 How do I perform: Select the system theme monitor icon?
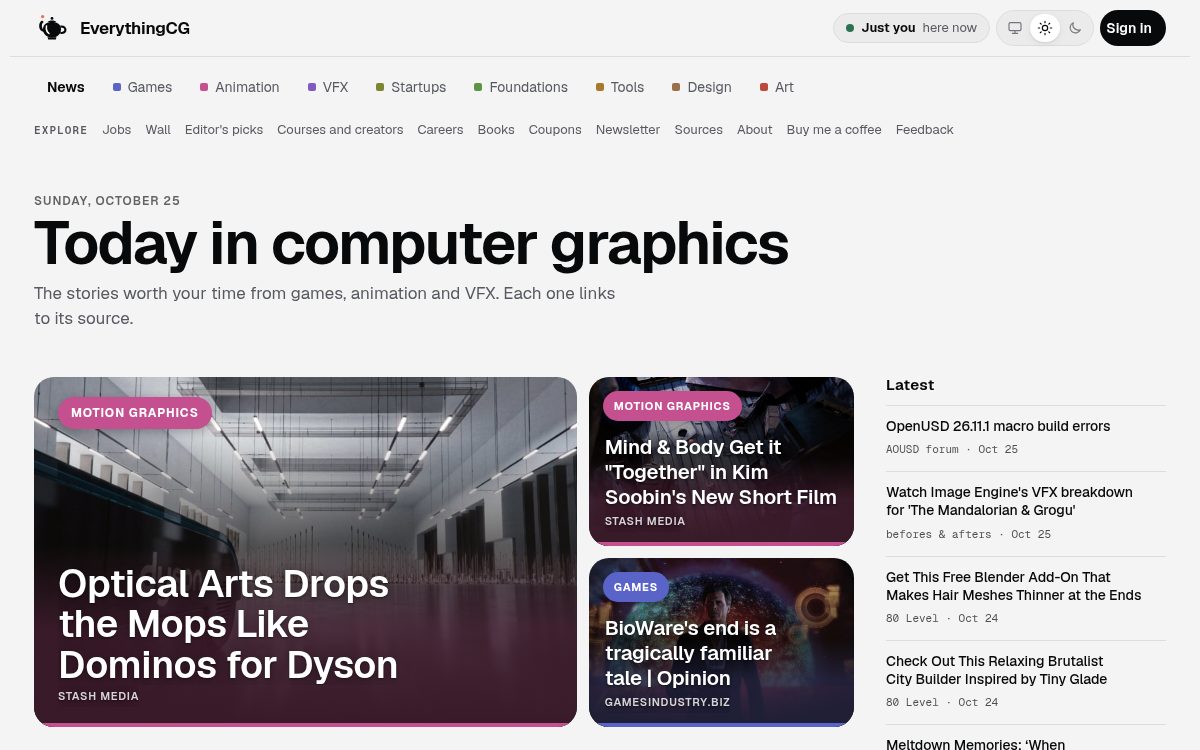pos(1015,28)
